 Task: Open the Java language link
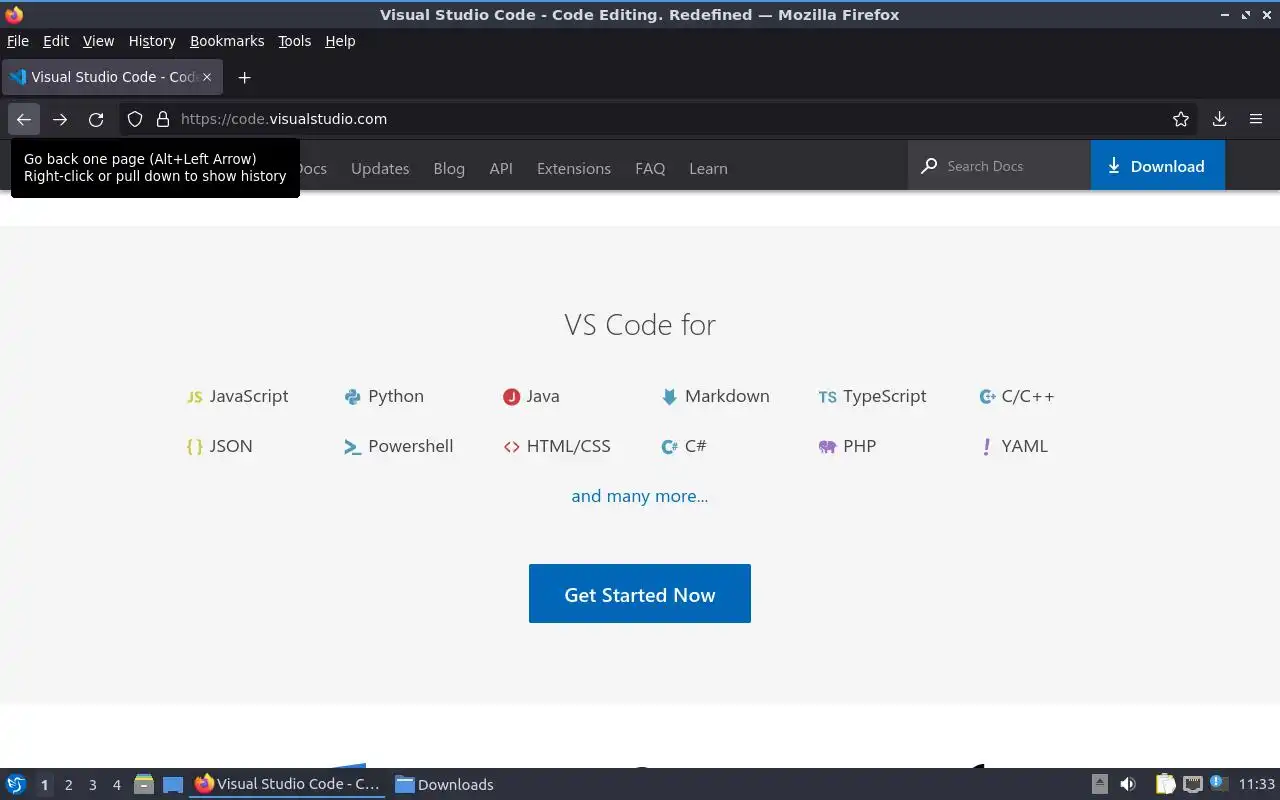[x=543, y=396]
